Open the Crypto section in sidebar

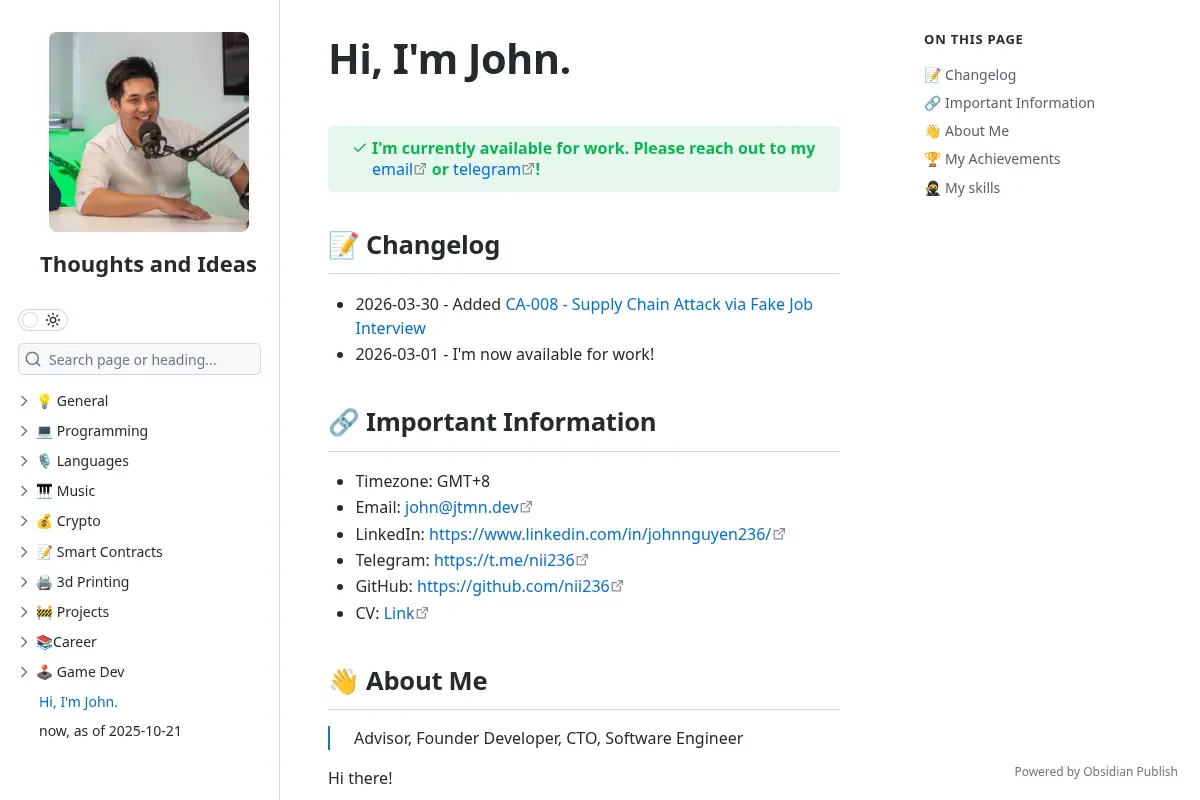(69, 521)
